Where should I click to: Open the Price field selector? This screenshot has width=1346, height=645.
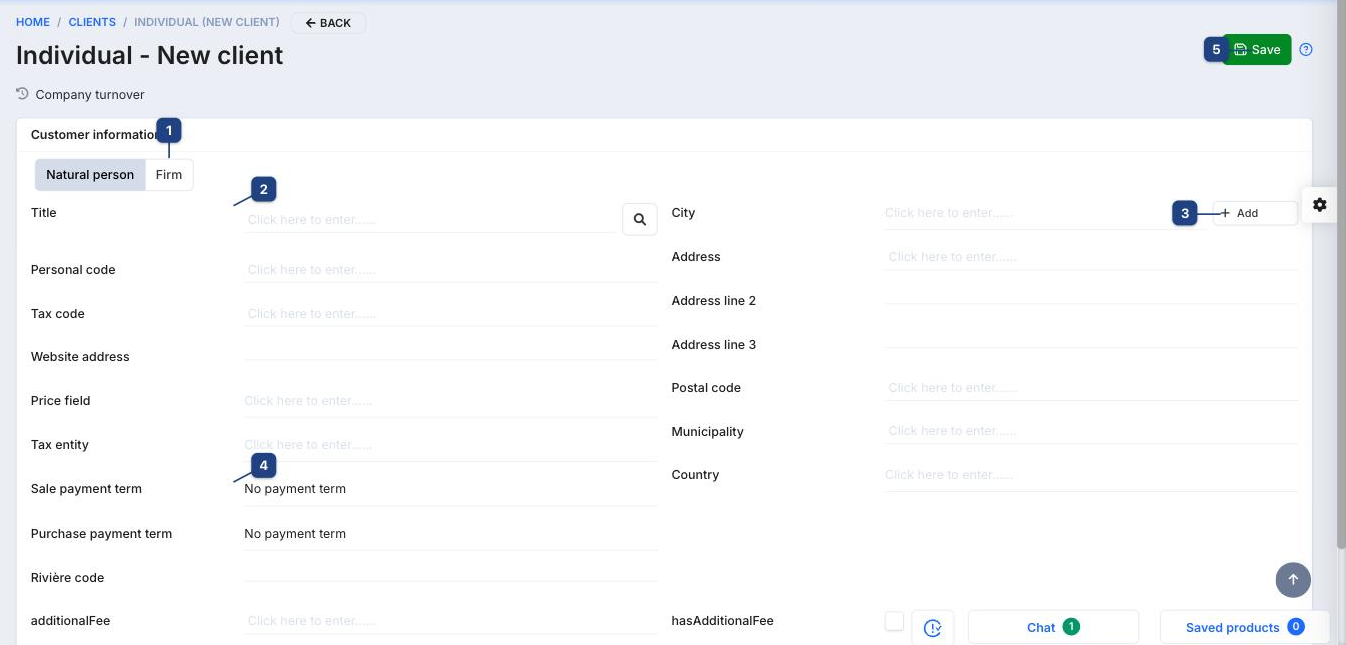pos(450,401)
